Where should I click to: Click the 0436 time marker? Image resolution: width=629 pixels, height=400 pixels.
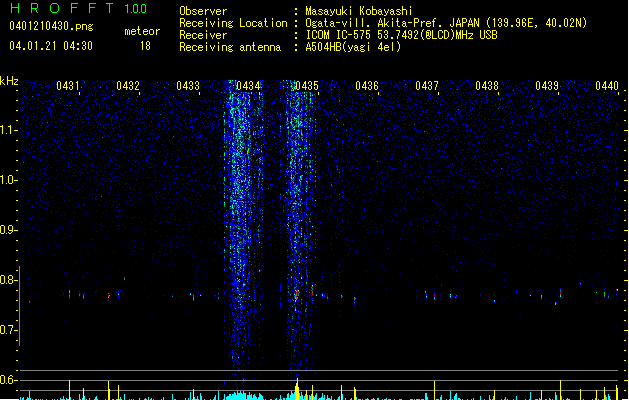[x=367, y=86]
